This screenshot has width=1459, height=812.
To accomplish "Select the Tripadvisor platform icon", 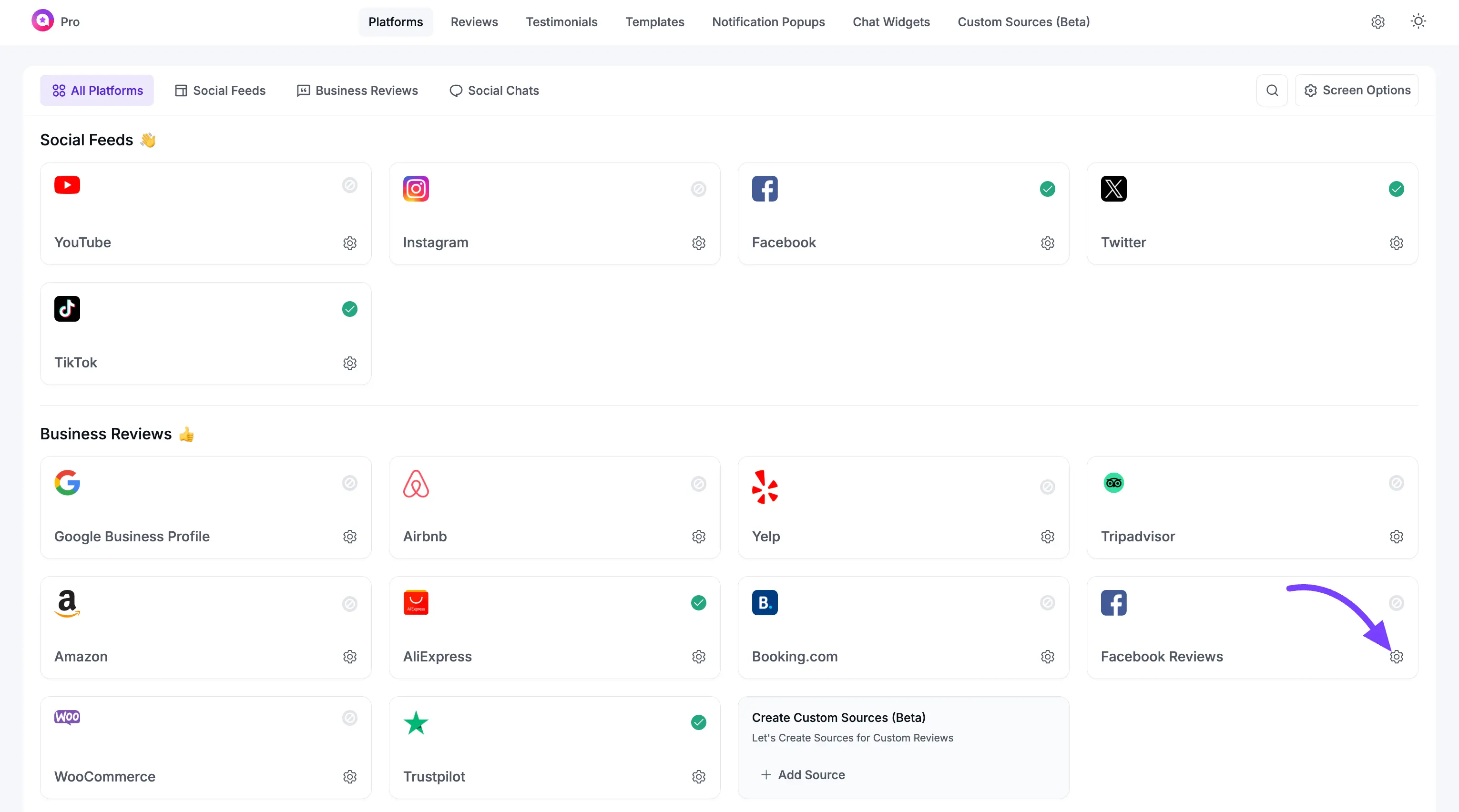I will coord(1113,483).
